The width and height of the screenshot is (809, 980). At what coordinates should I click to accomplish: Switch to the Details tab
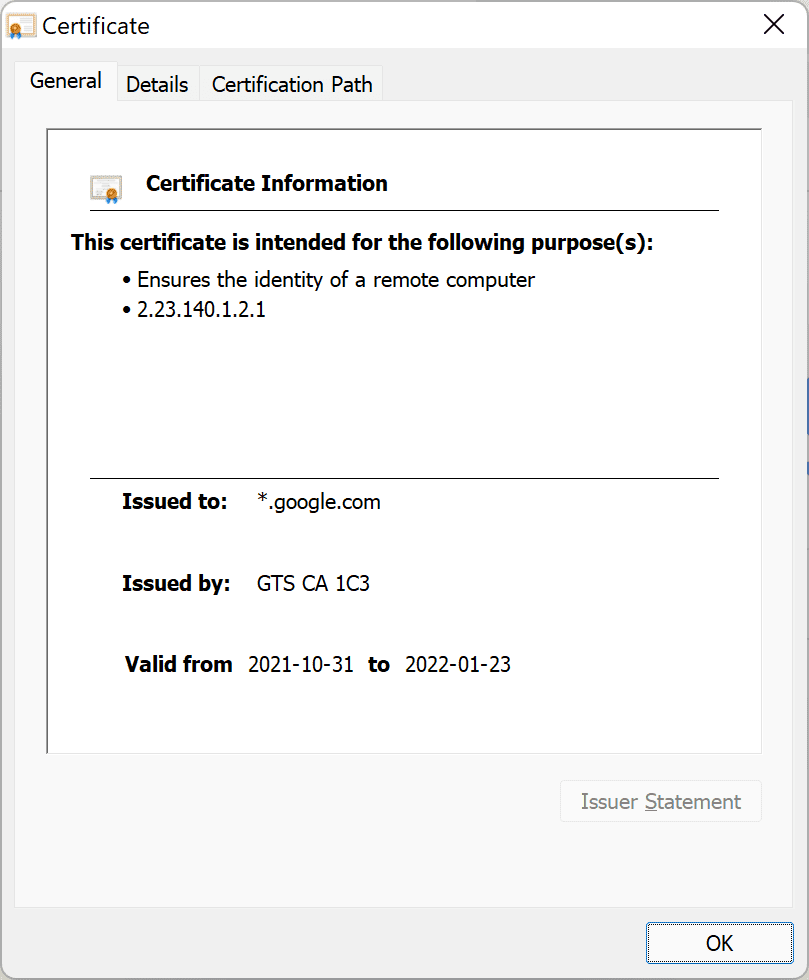click(158, 84)
